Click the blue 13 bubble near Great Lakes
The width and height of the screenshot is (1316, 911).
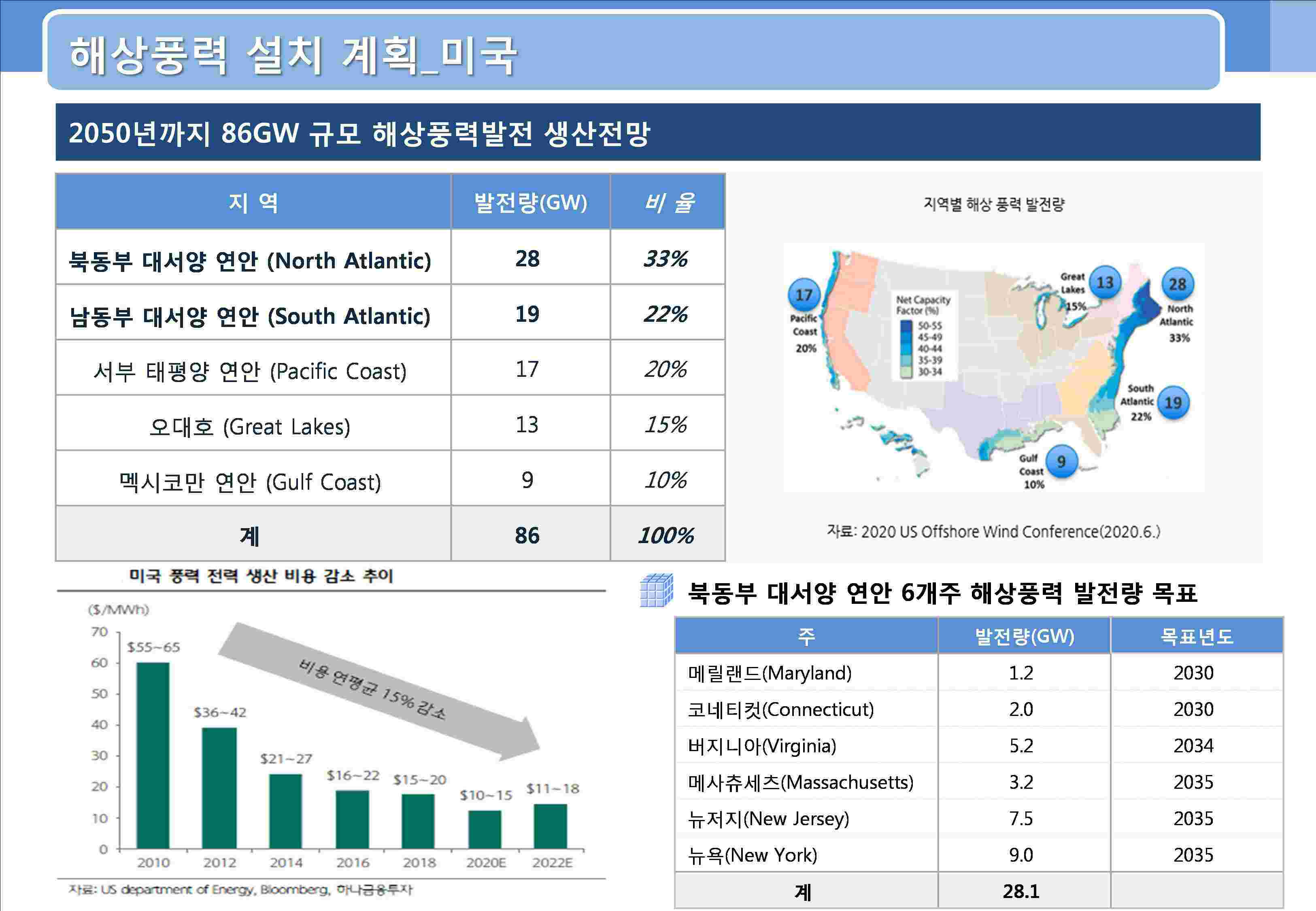pyautogui.click(x=1105, y=282)
